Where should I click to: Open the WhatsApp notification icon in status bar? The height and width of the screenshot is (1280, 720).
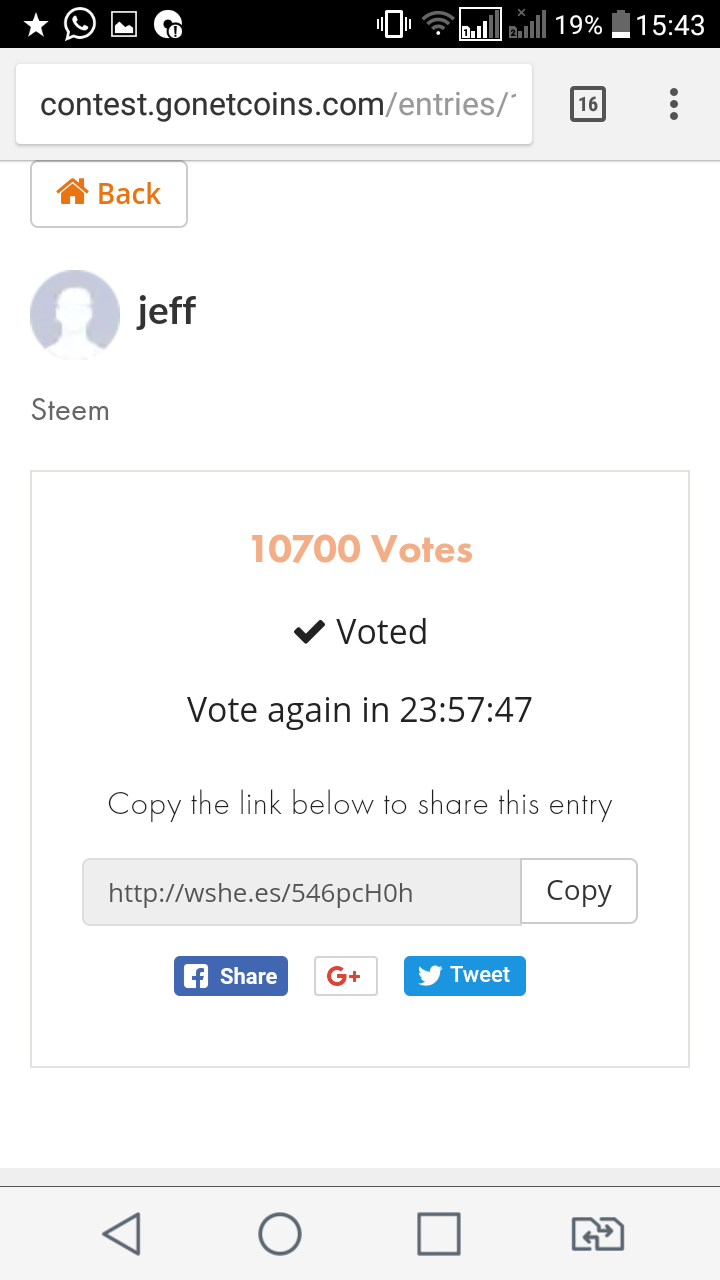click(x=79, y=24)
